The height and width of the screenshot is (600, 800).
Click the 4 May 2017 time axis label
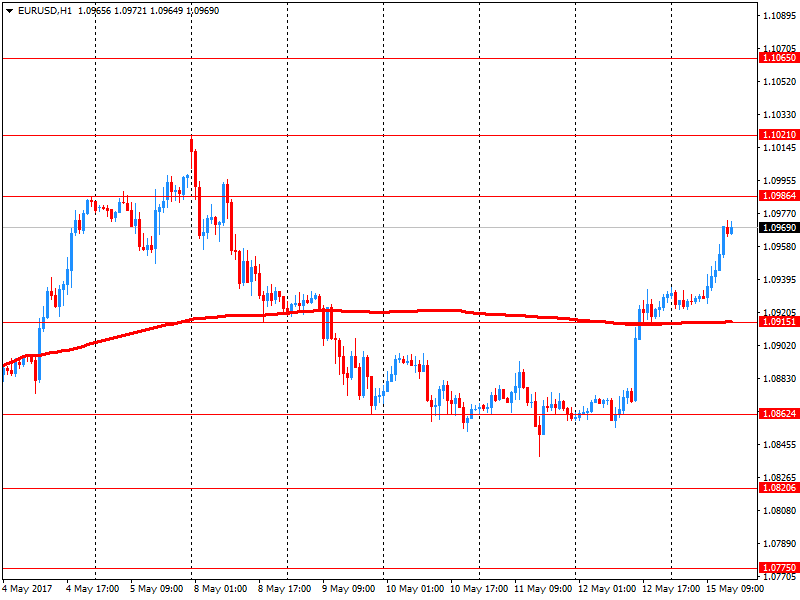(27, 589)
